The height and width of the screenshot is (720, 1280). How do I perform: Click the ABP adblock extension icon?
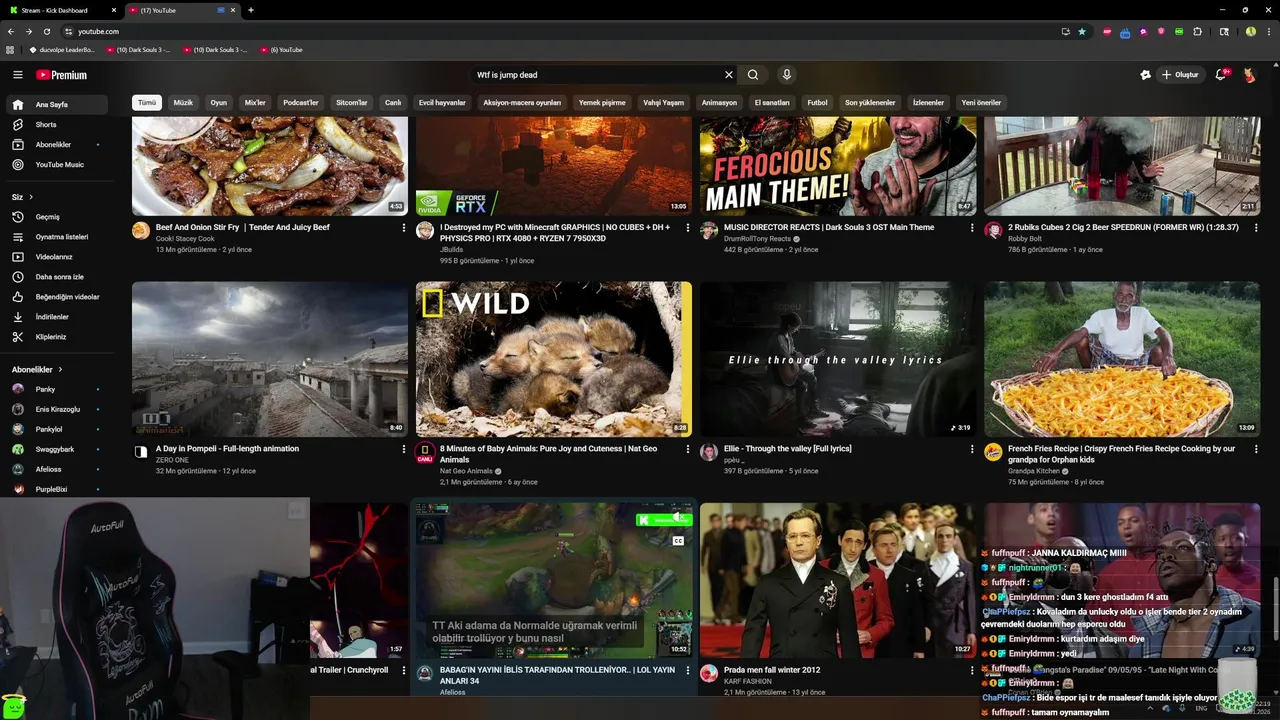(x=1107, y=32)
